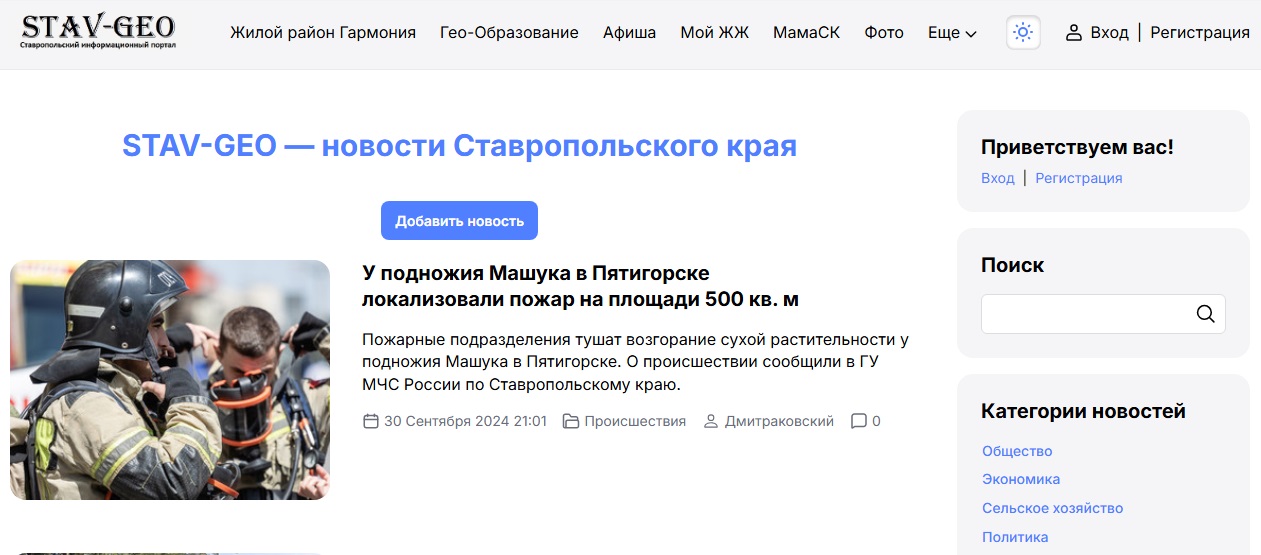The width and height of the screenshot is (1261, 555).
Task: Open Жилой район Гармония menu item
Action: tap(322, 33)
